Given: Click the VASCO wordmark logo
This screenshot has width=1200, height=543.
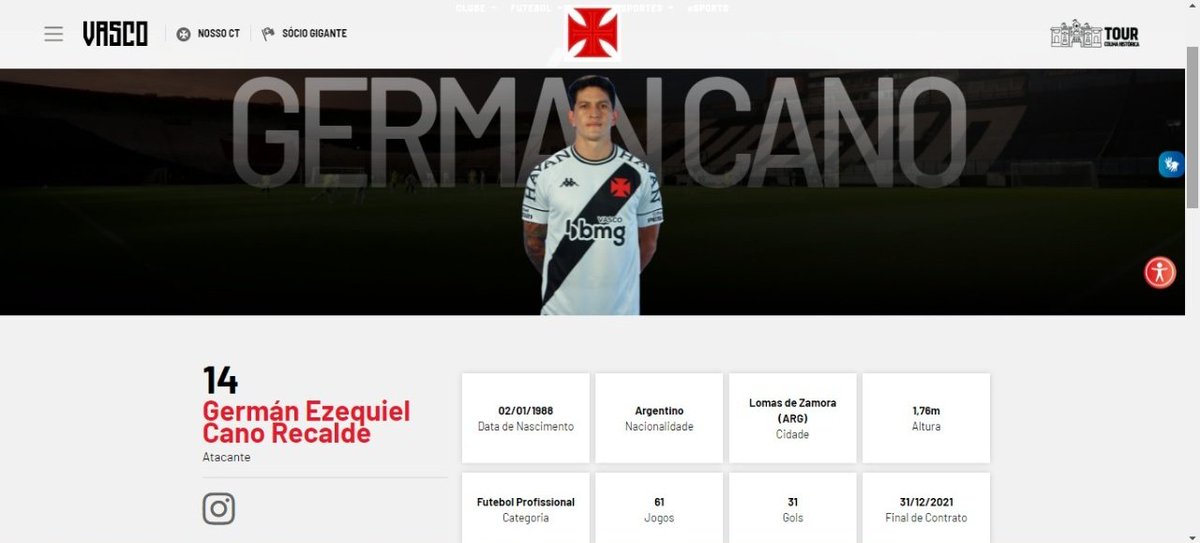Looking at the screenshot, I should point(115,34).
